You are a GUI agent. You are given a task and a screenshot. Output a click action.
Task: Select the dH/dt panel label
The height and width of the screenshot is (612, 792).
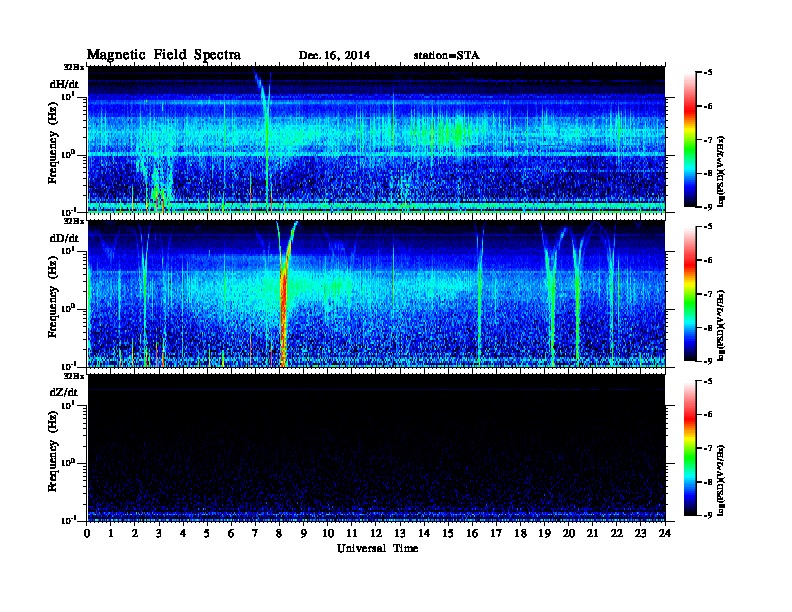[x=64, y=84]
